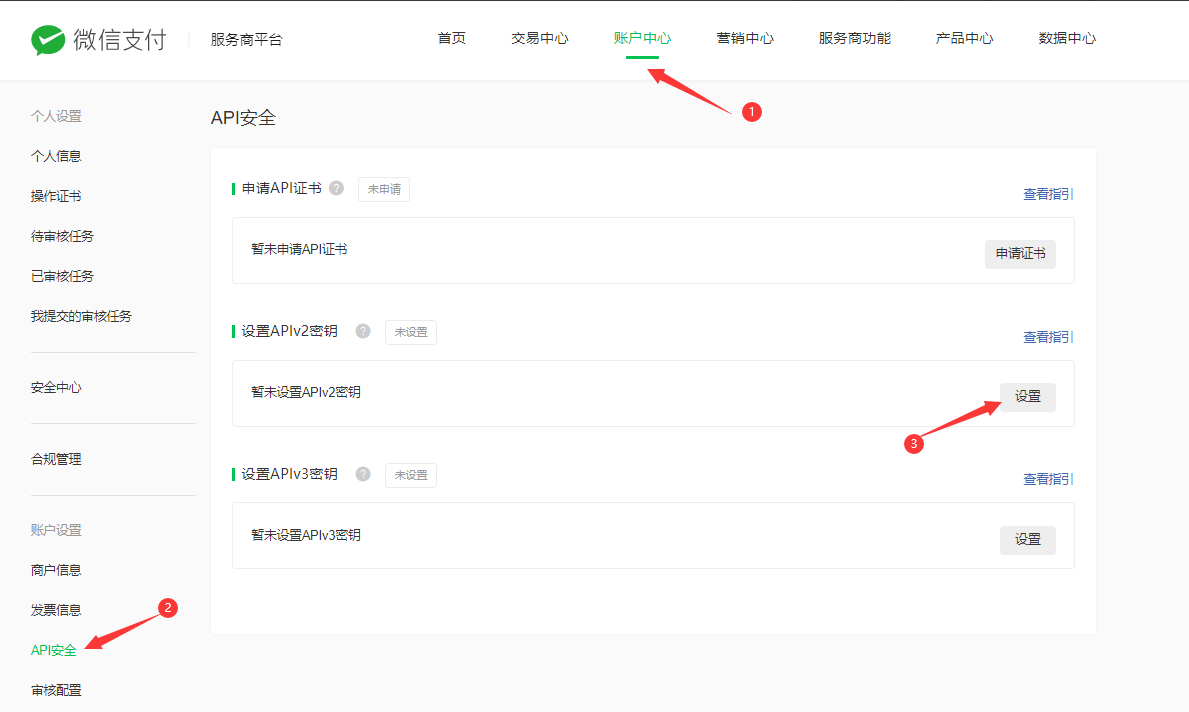Click help icon beside 申请API证书
Image resolution: width=1189 pixels, height=712 pixels.
[336, 188]
